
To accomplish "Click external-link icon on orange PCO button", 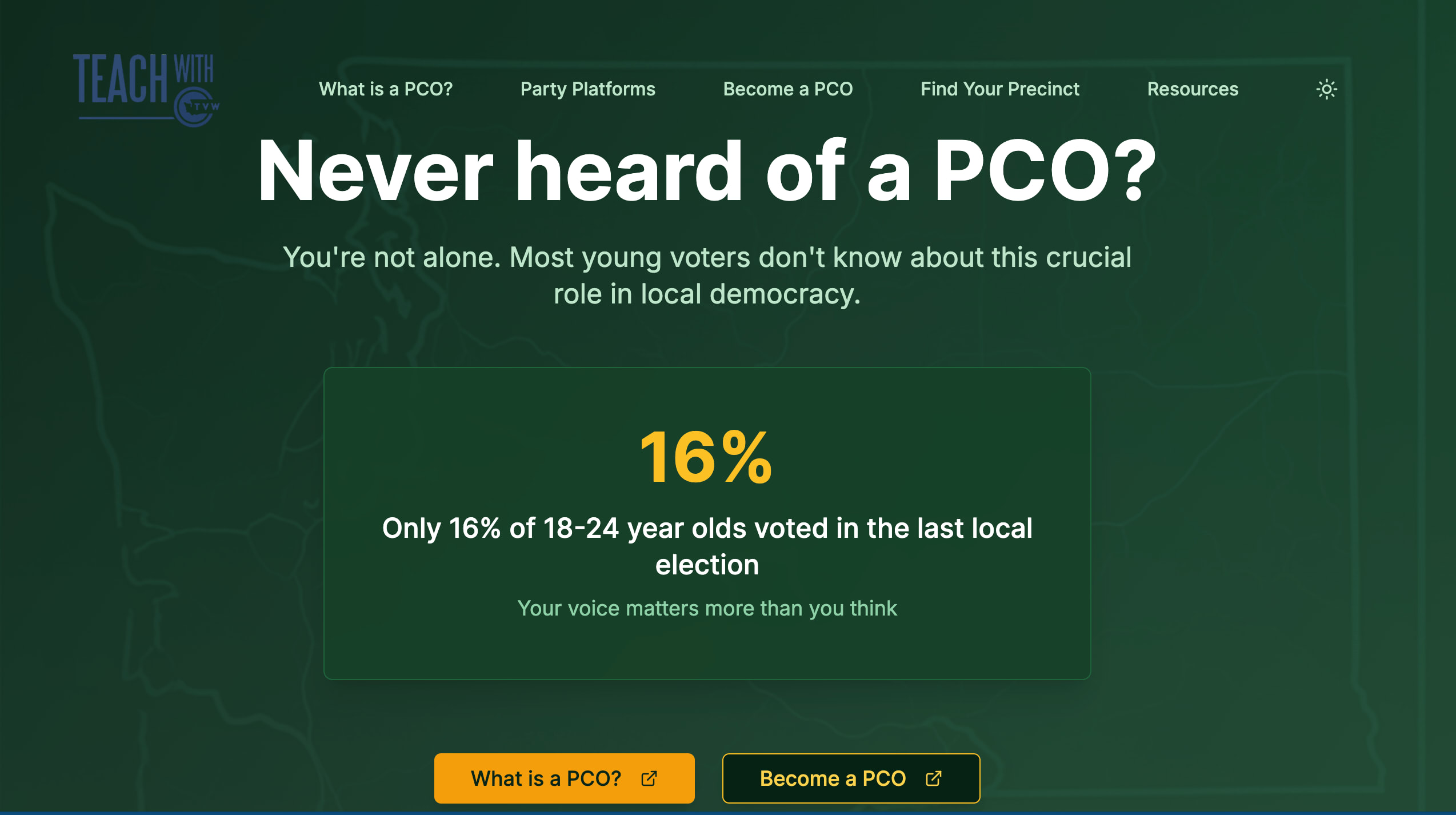I will pyautogui.click(x=649, y=778).
